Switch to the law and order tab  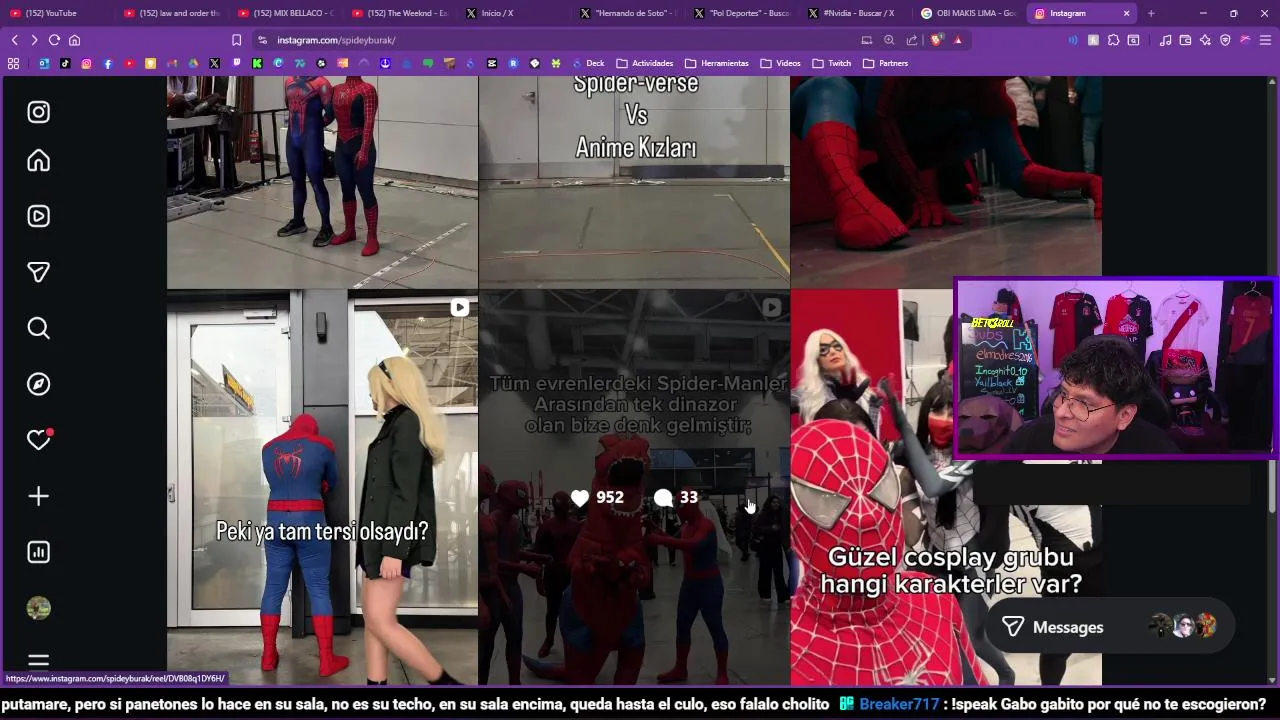tap(172, 13)
